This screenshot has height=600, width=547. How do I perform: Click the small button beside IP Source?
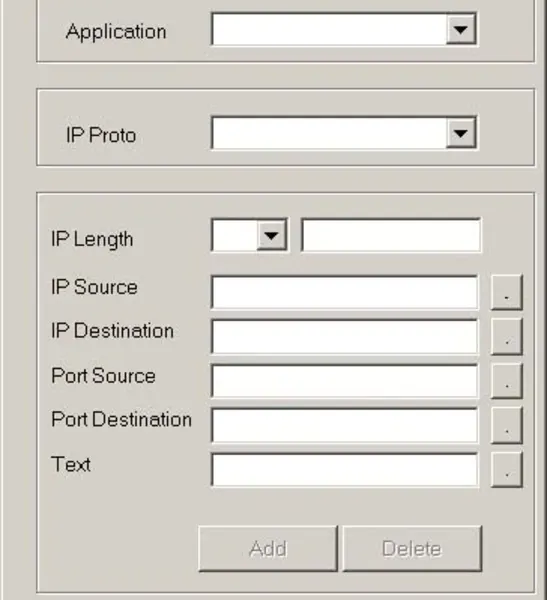pos(506,292)
